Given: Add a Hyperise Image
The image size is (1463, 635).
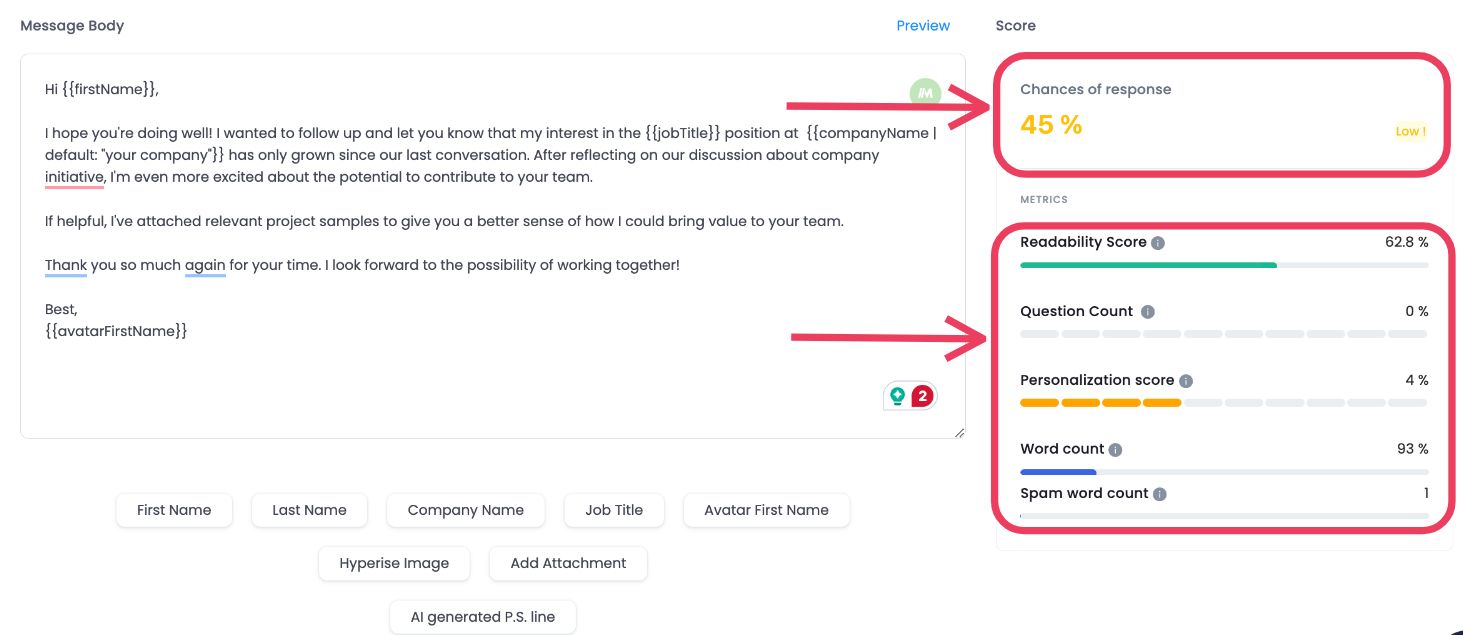Looking at the screenshot, I should (x=394, y=563).
